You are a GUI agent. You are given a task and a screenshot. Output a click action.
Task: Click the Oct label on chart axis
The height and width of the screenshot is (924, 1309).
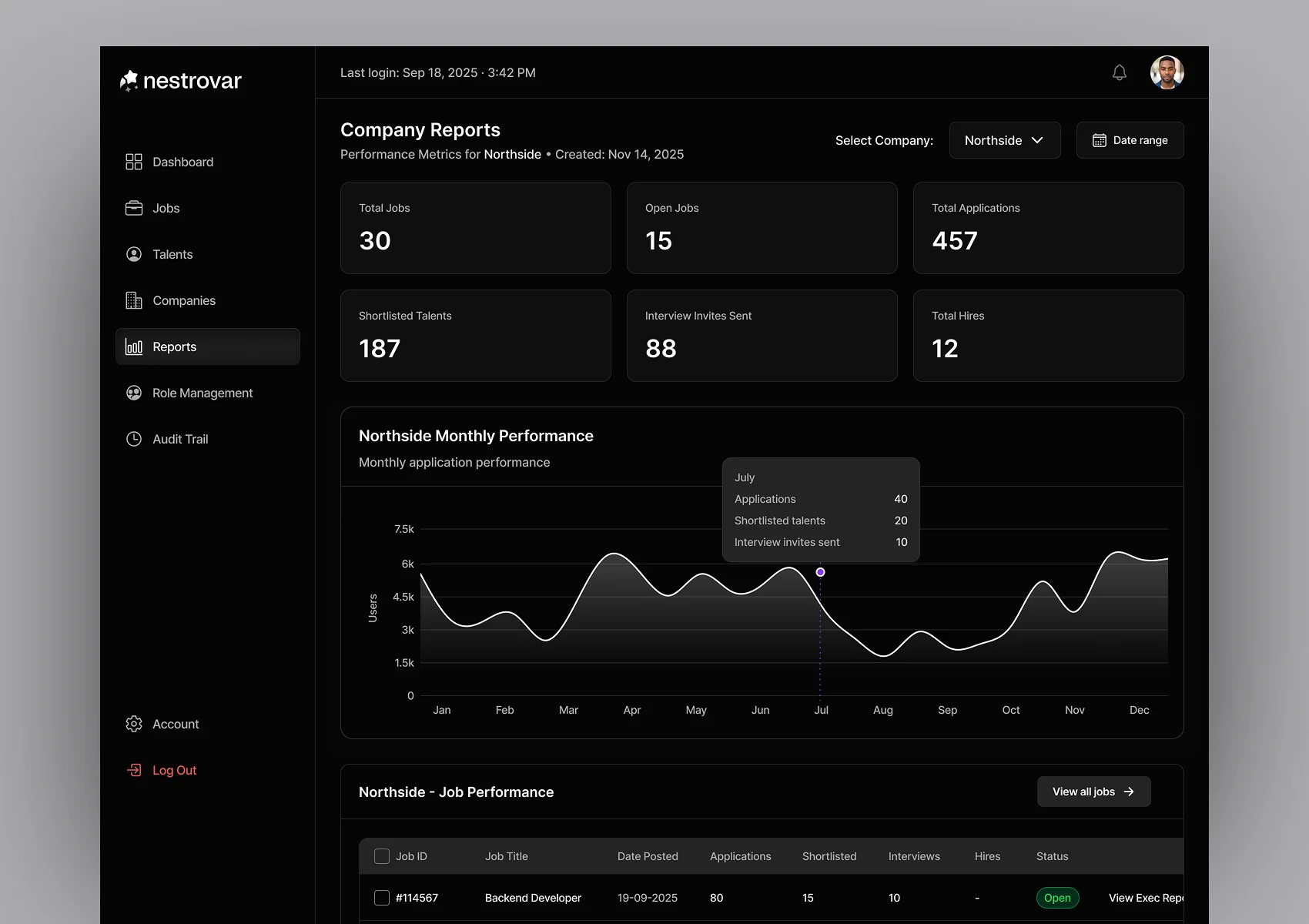(1011, 710)
